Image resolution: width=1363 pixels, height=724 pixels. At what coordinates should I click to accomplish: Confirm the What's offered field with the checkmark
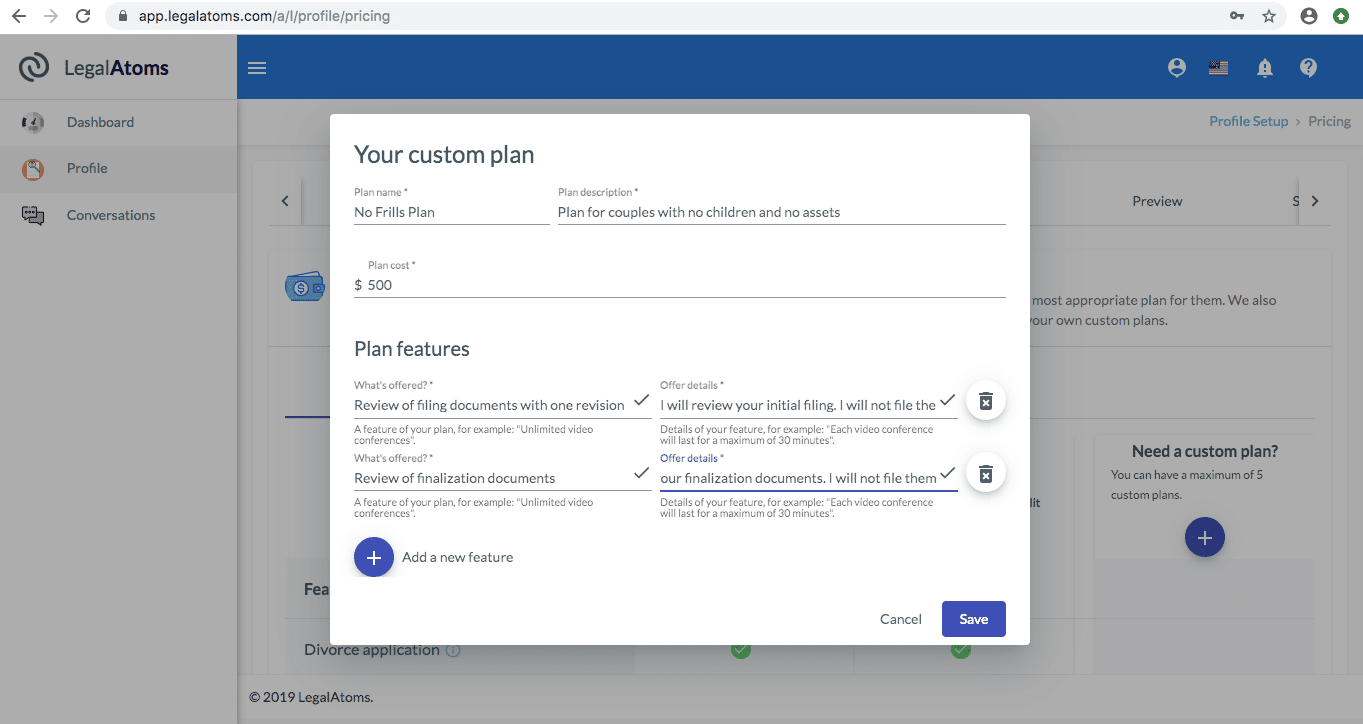click(x=641, y=401)
